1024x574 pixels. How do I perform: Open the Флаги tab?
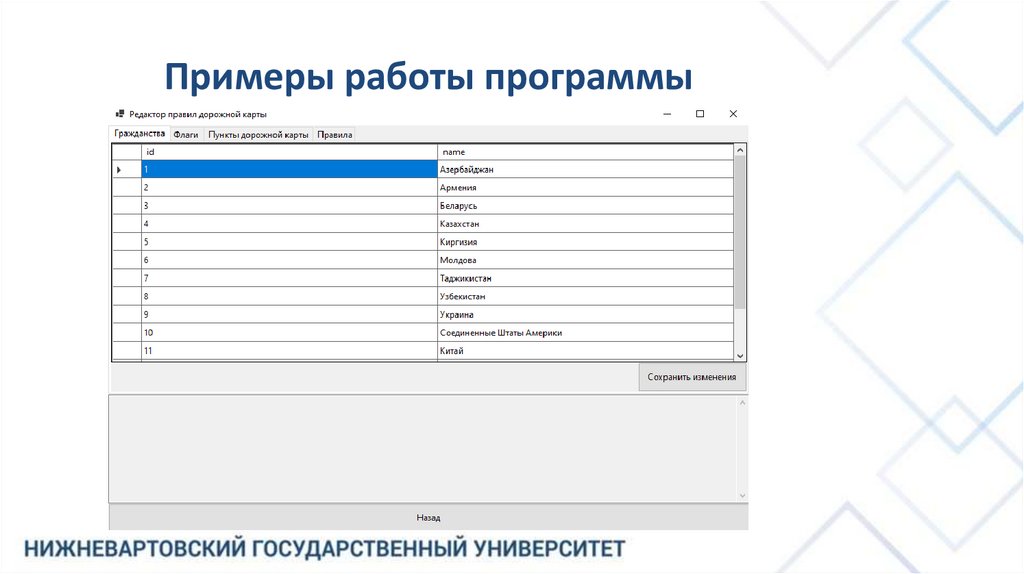(186, 135)
